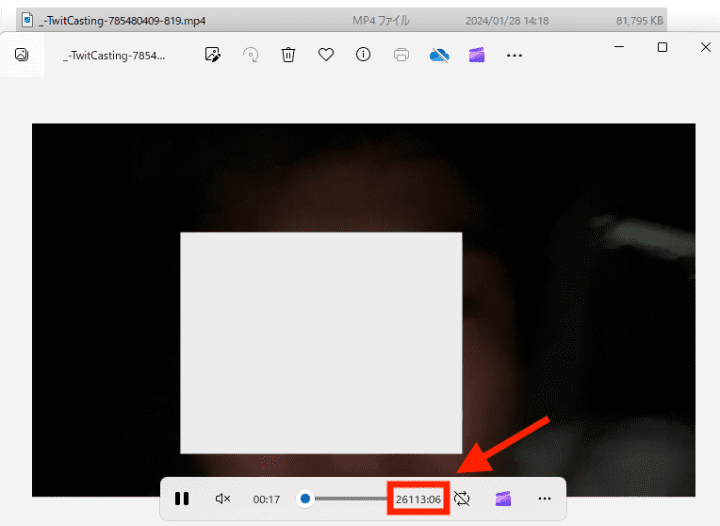The width and height of the screenshot is (720, 526).
Task: Minimize the Photos window
Action: (619, 47)
